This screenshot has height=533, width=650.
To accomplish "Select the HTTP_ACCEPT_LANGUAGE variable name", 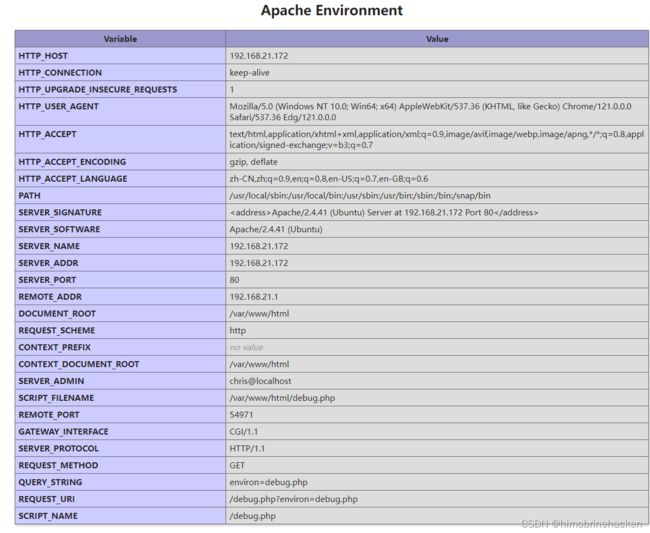I will 73,179.
